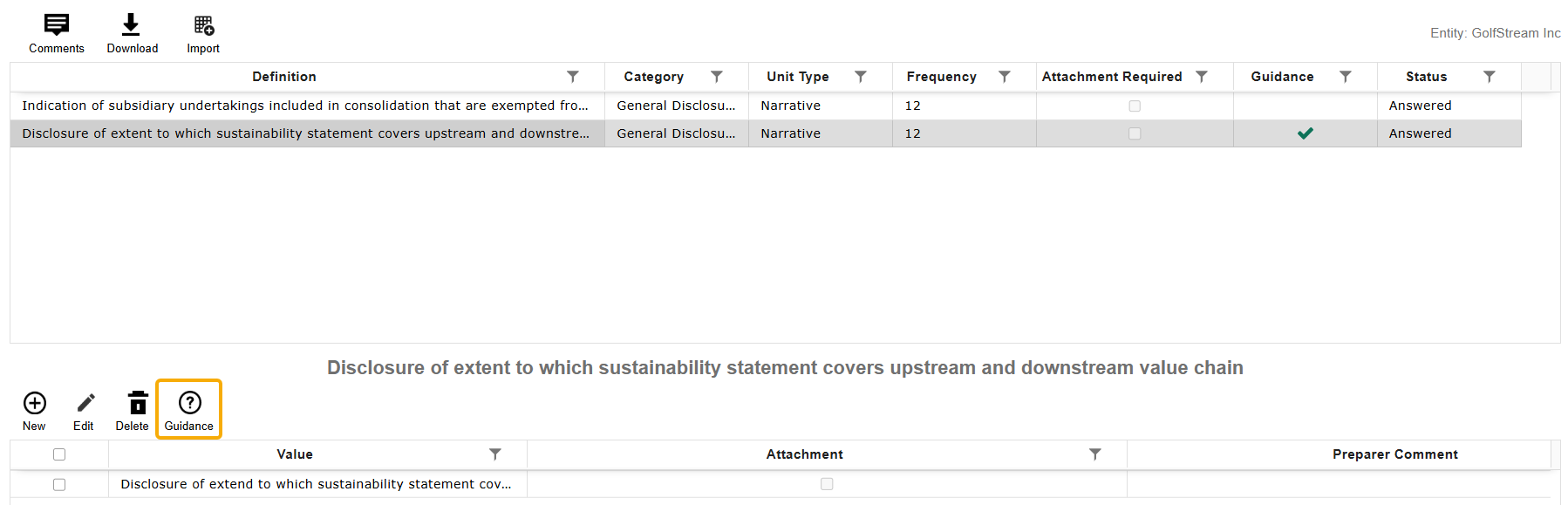Open filter for Guidance column
Image resolution: width=1568 pixels, height=505 pixels.
pos(1346,77)
